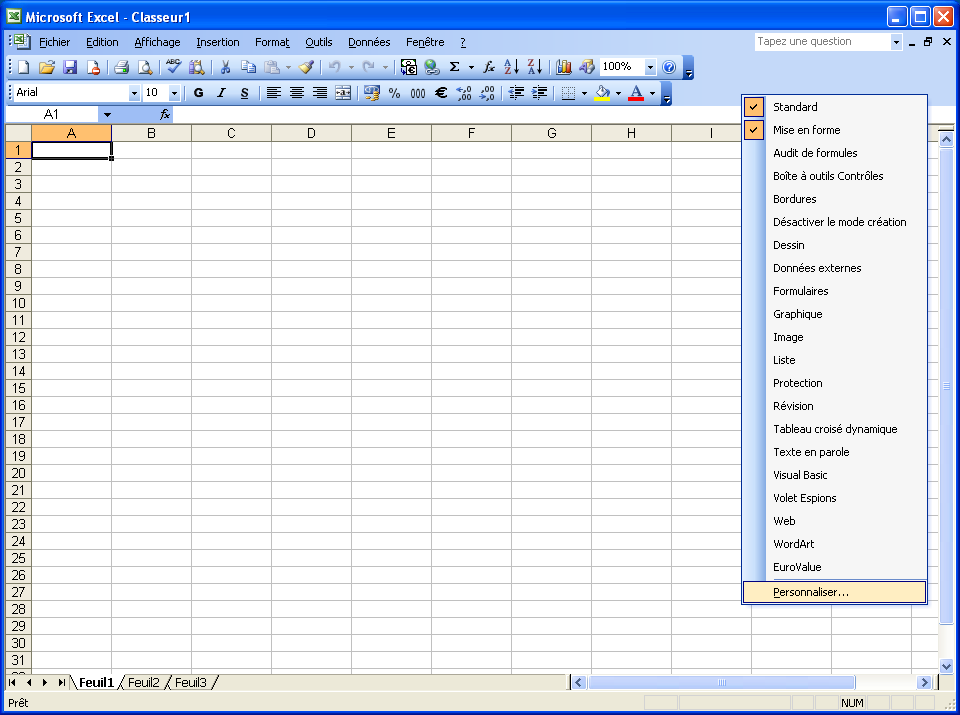Jump to the last sheet tab with the scroll arrow
The image size is (960, 715).
[61, 683]
